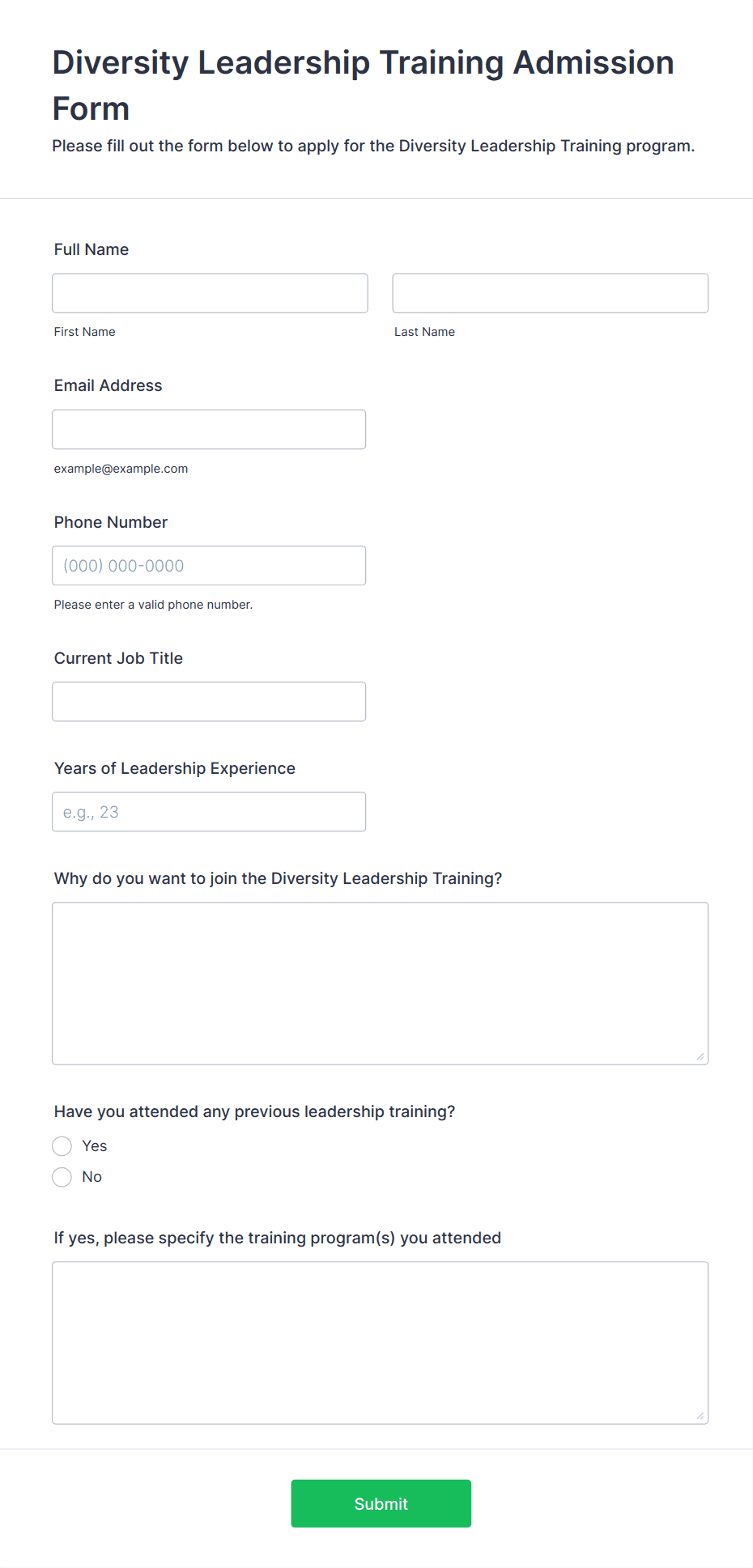Click the Phone Number field
The width and height of the screenshot is (753, 1568).
click(209, 565)
